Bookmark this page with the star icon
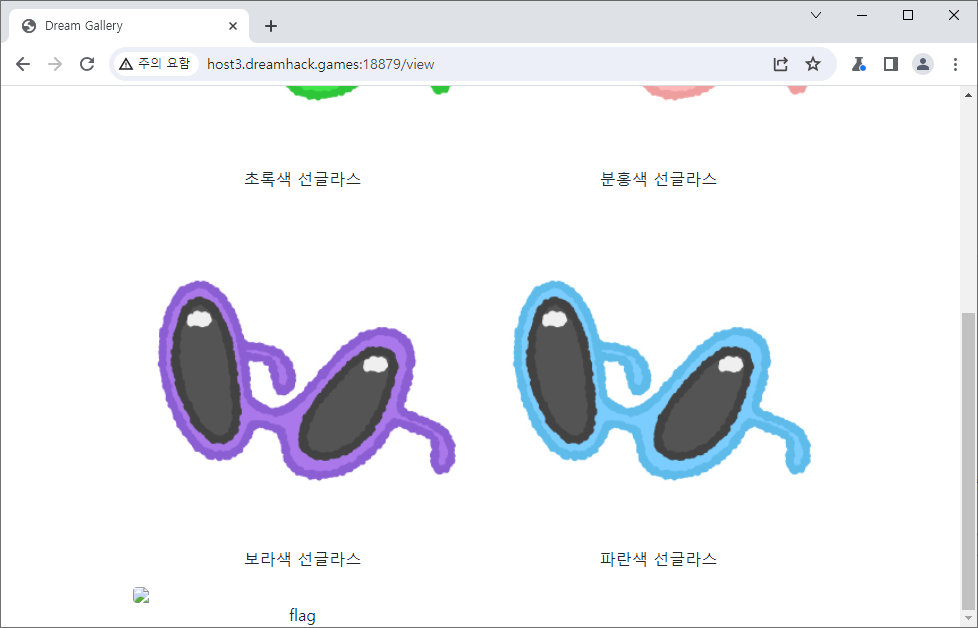 point(813,64)
